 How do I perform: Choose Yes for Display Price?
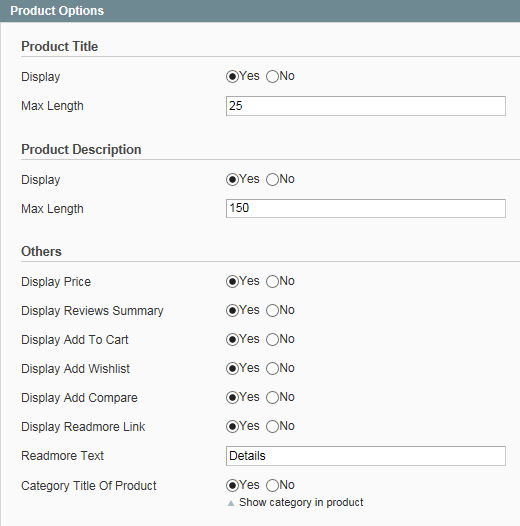pyautogui.click(x=232, y=281)
